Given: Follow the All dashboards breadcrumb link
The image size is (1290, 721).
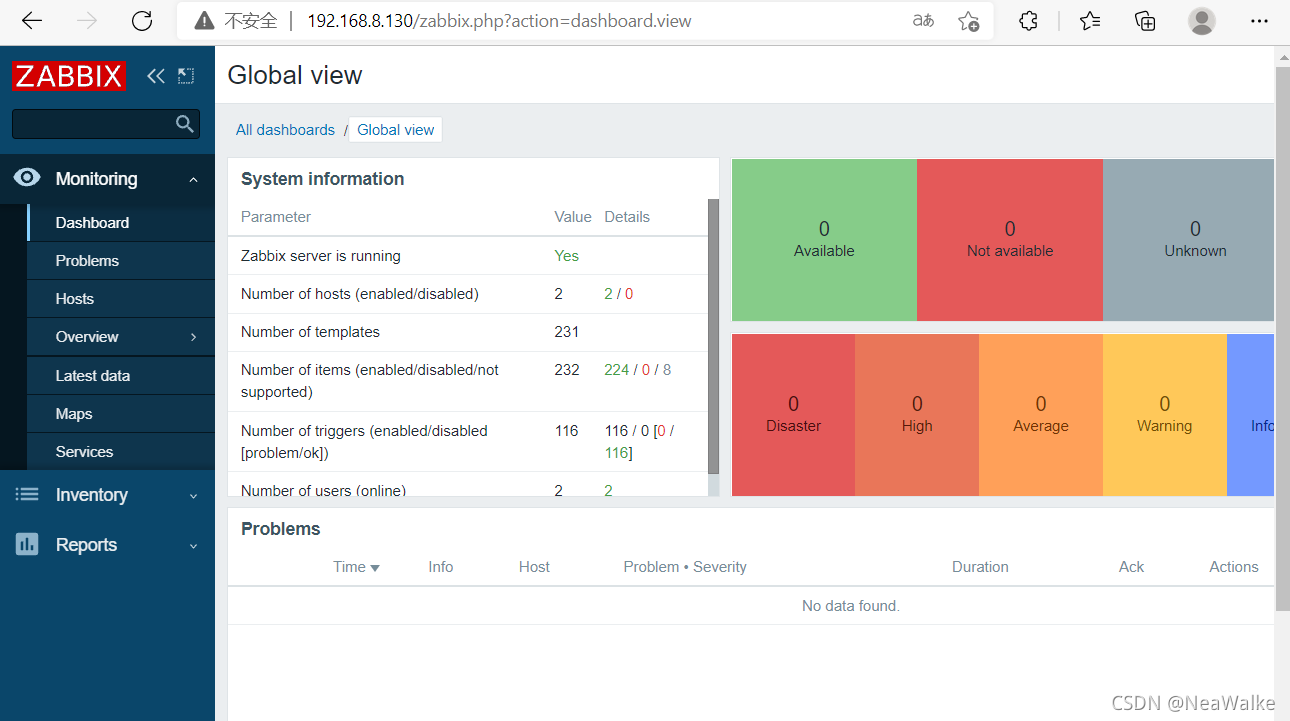Looking at the screenshot, I should tap(285, 130).
